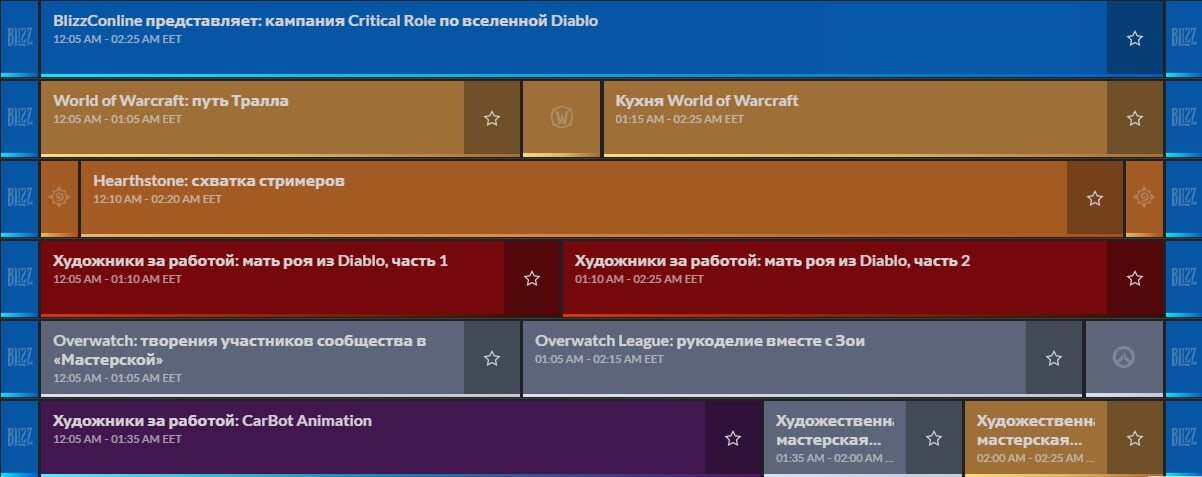Click the World of Warcraft logo block

(x=561, y=118)
